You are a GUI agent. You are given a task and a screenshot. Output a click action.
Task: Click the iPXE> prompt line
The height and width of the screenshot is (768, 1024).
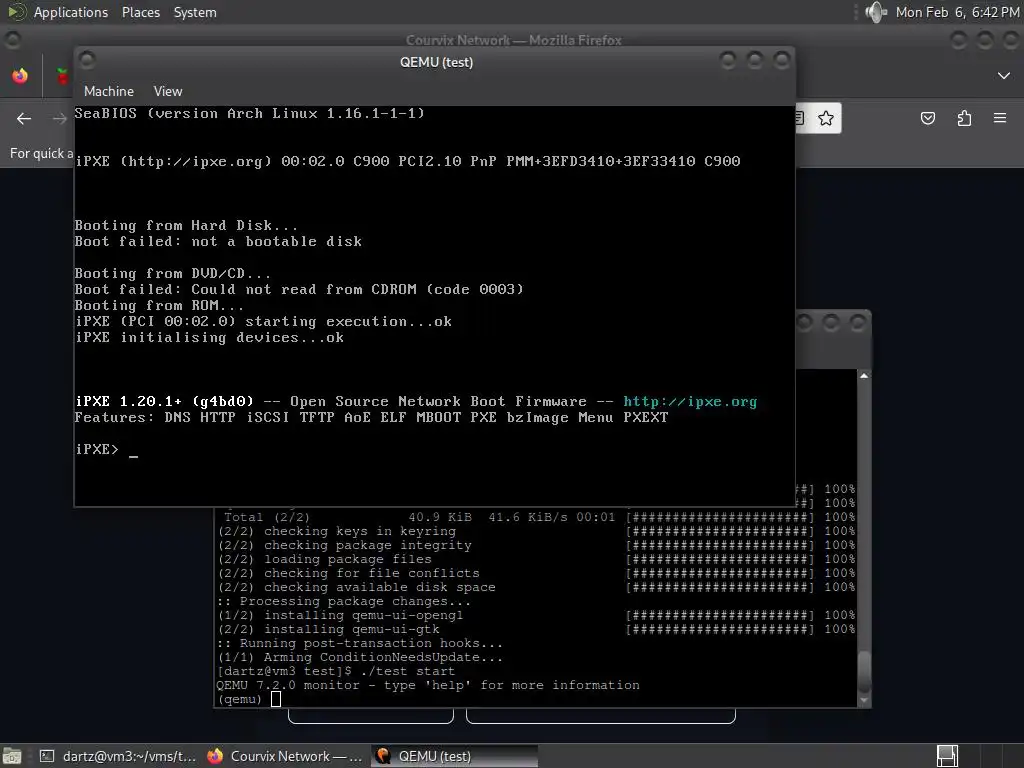tap(106, 449)
